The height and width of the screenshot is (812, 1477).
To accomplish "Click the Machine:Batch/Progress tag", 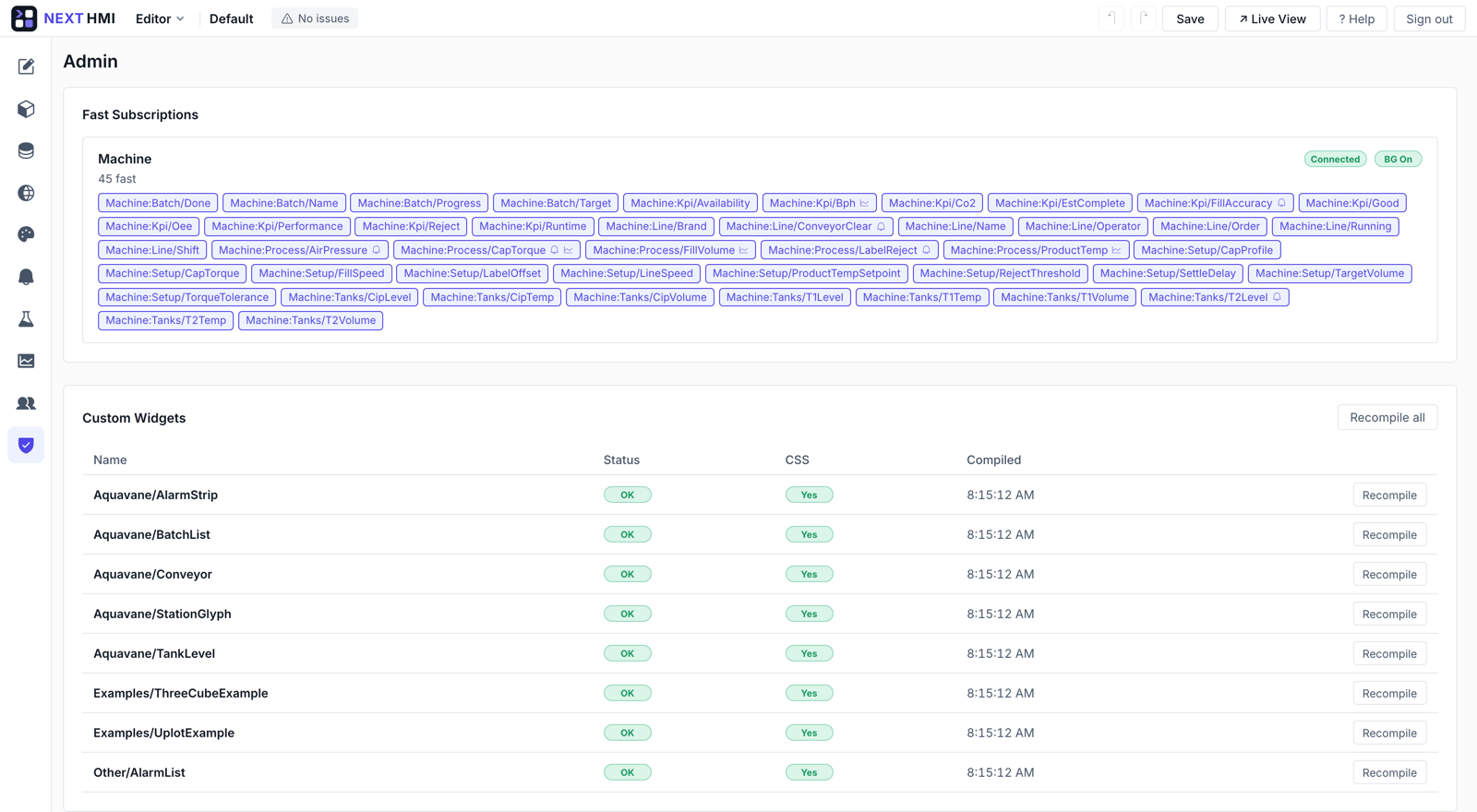I will [x=419, y=203].
